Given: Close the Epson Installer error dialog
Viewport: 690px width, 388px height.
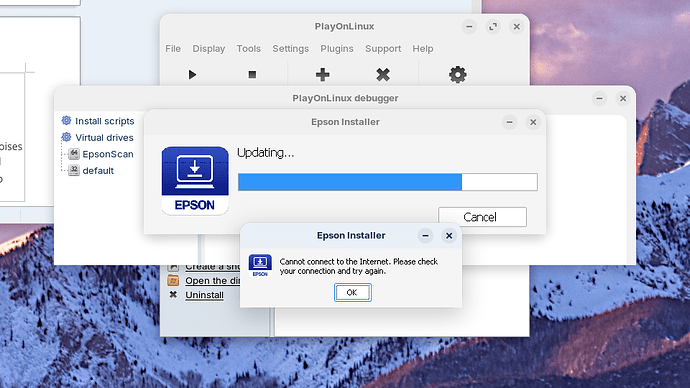Looking at the screenshot, I should point(449,236).
